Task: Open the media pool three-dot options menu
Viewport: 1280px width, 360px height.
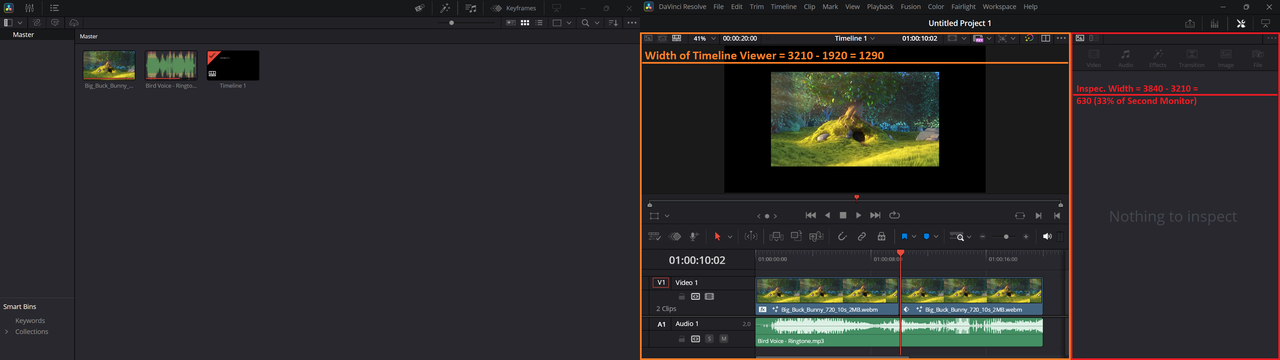Action: [x=632, y=22]
